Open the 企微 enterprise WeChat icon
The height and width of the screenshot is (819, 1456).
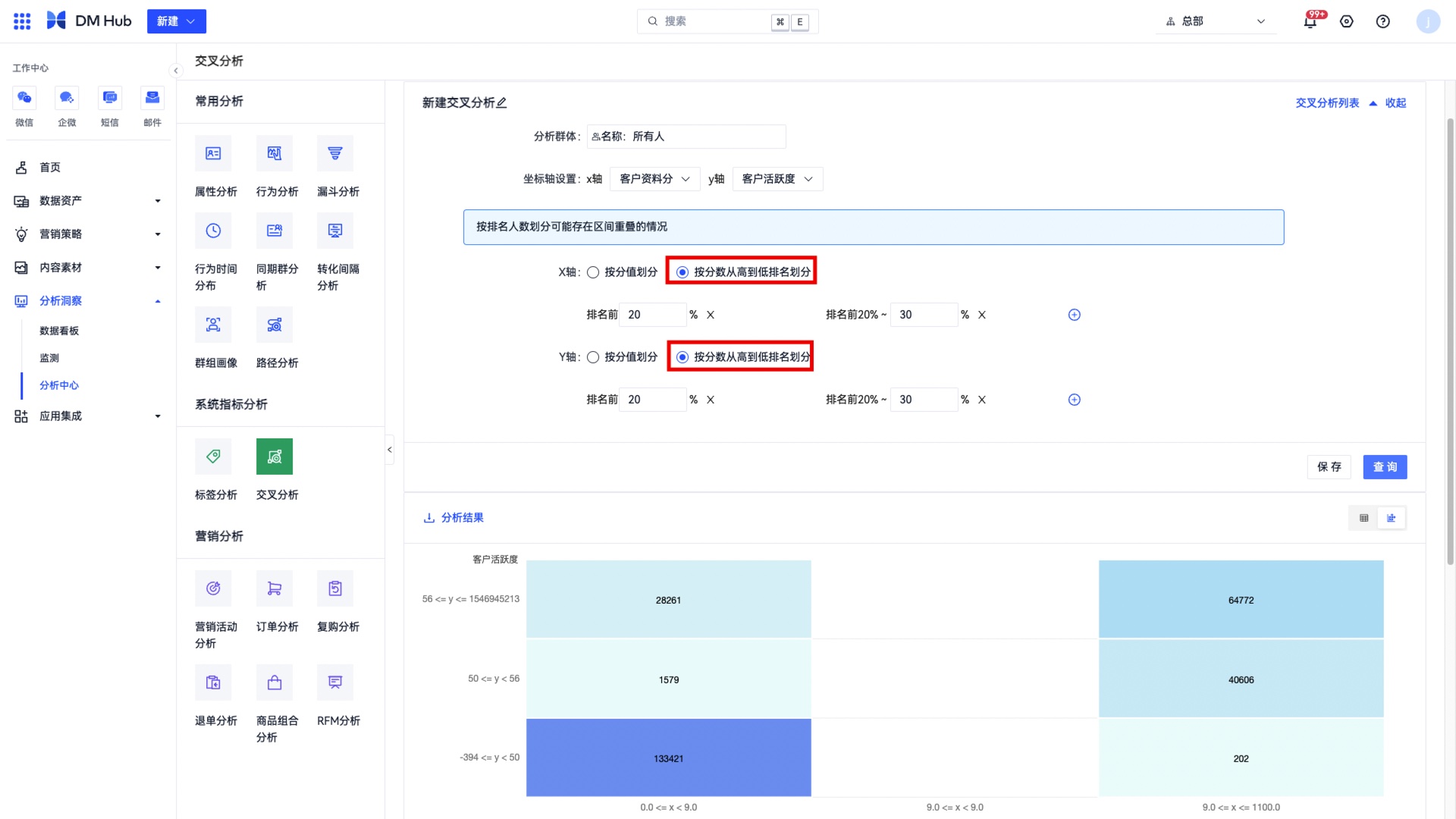coord(67,98)
